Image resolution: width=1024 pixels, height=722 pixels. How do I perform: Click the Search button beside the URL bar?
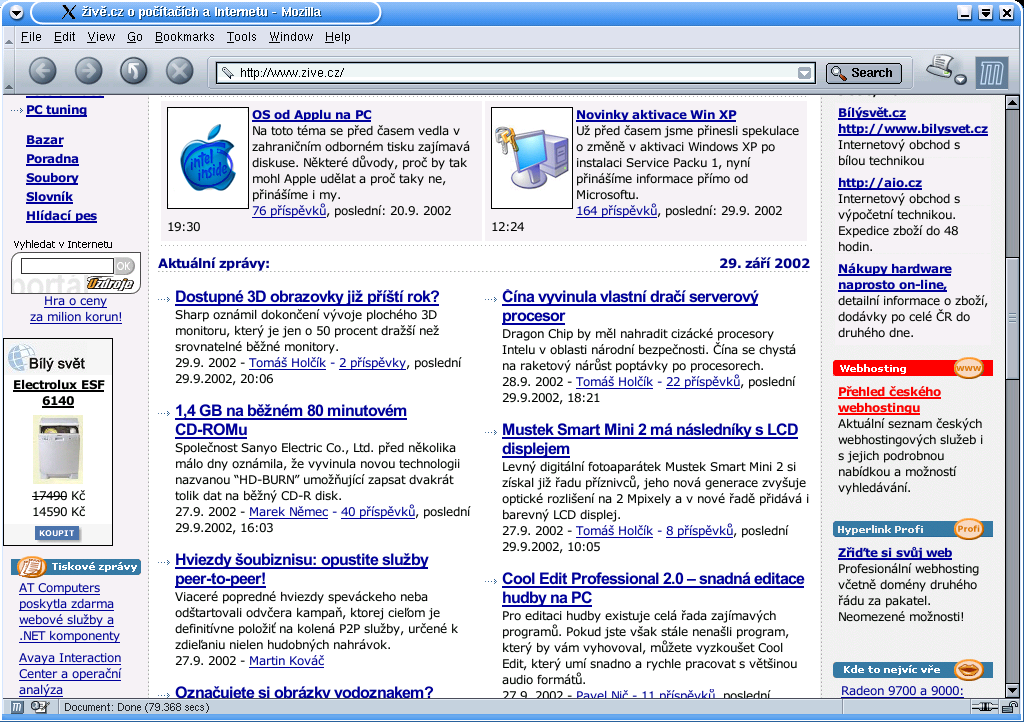(863, 73)
